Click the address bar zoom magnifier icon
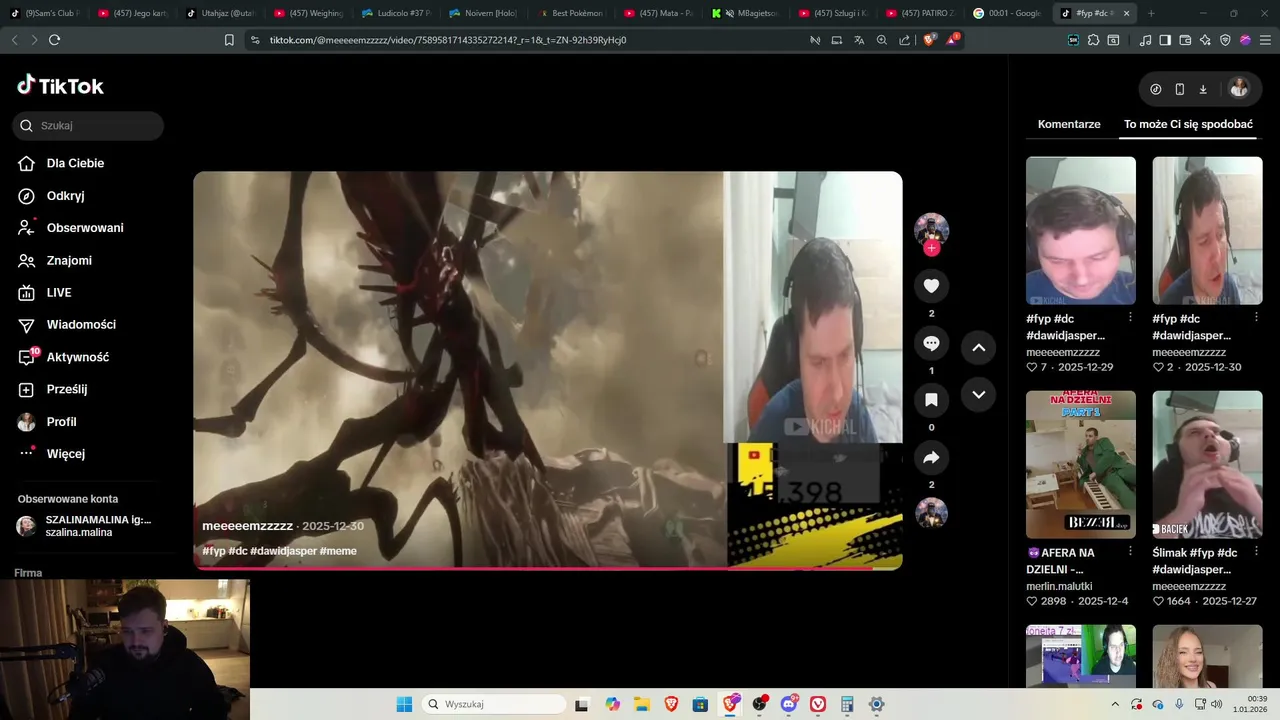The image size is (1280, 720). 882,40
